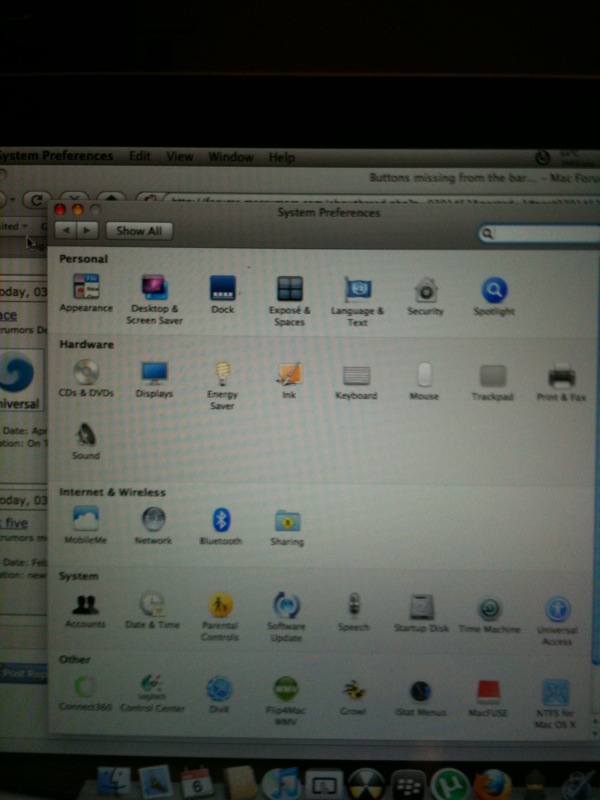Open the Appearance preference pane
Viewport: 600px width, 800px height.
(86, 293)
